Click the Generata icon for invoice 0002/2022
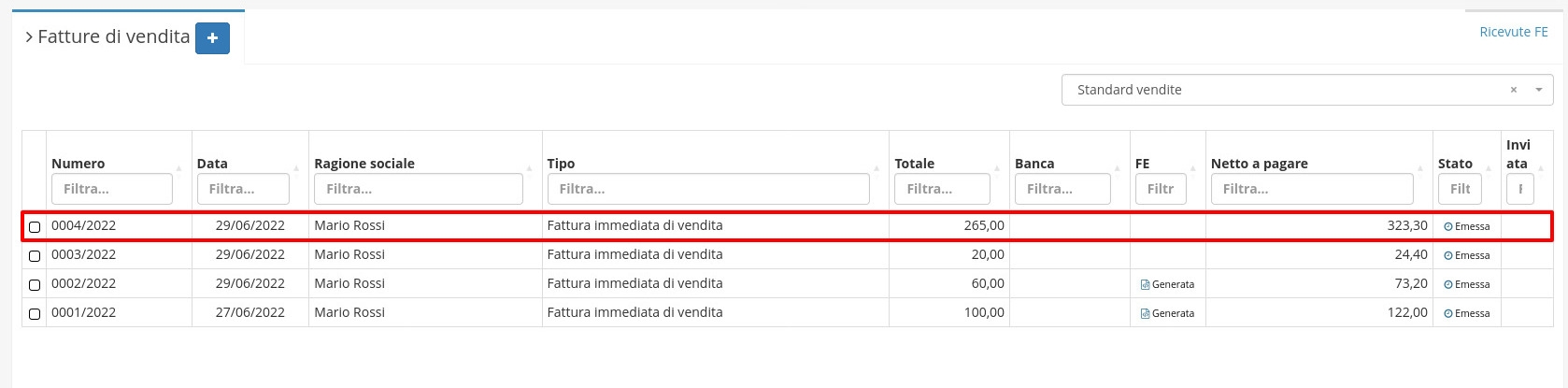This screenshot has height=388, width=1568. pyautogui.click(x=1145, y=285)
